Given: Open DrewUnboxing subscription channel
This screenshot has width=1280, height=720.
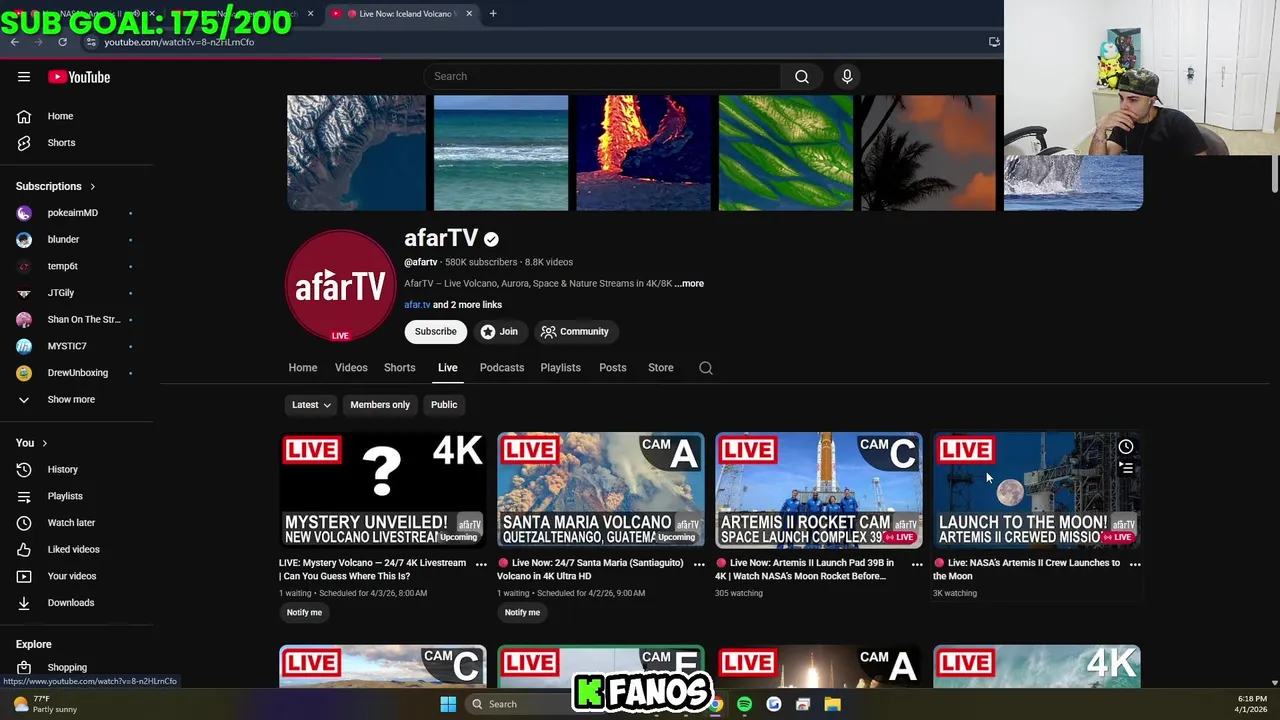Looking at the screenshot, I should tap(78, 373).
